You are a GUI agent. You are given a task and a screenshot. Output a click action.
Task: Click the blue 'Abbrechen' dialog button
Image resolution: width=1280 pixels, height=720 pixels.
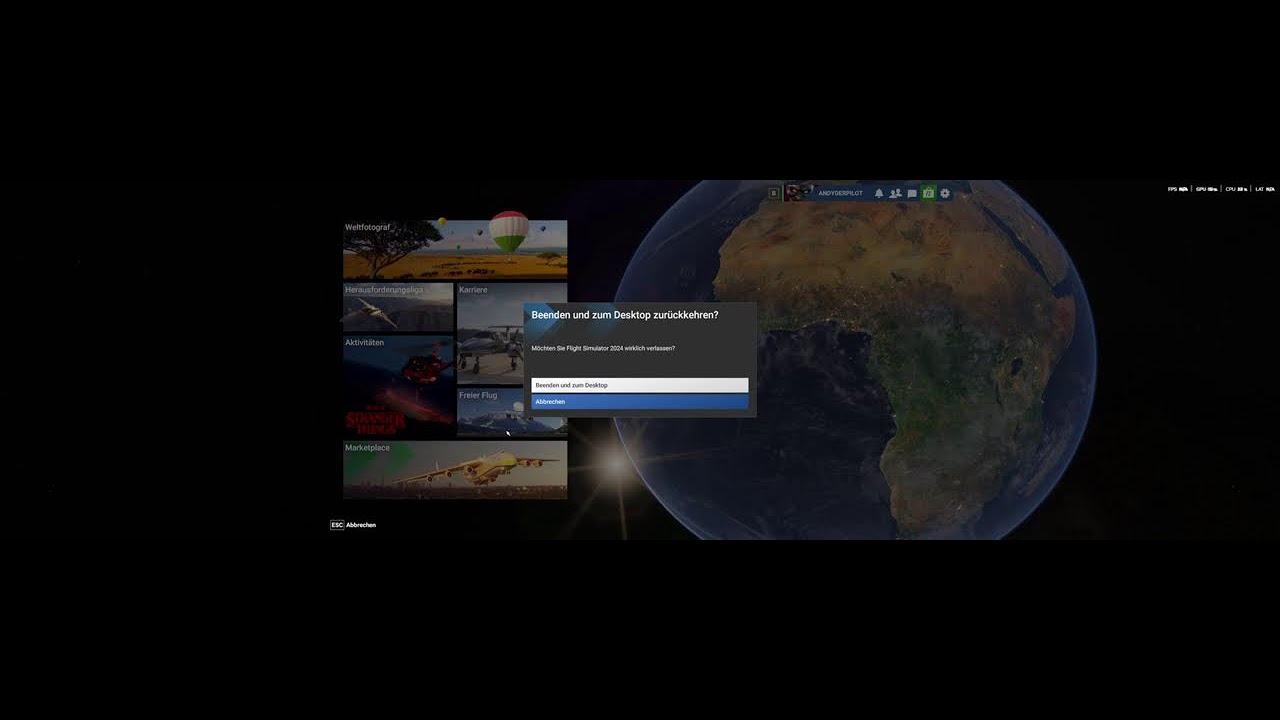pos(639,402)
